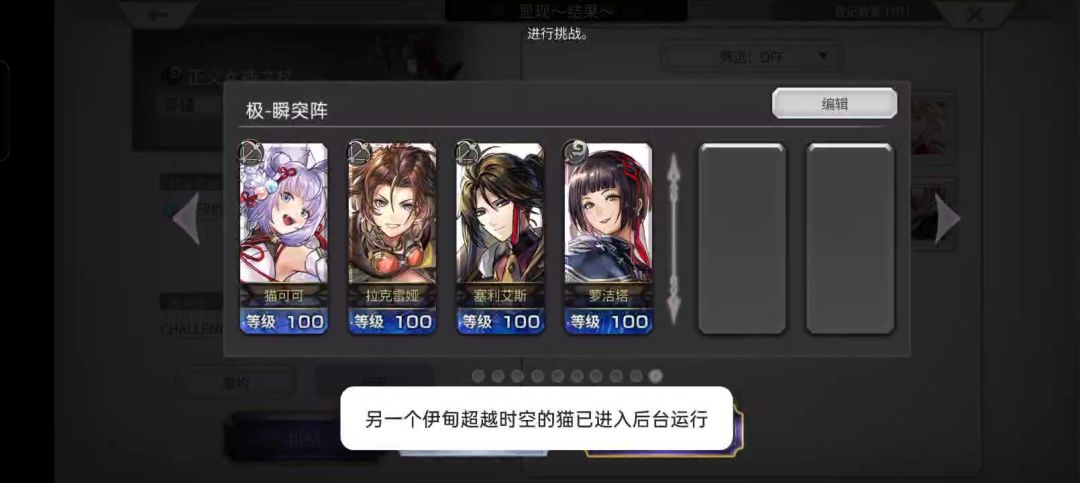Select the 猫可可 character card
Viewport: 1080px width, 483px height.
tap(284, 238)
